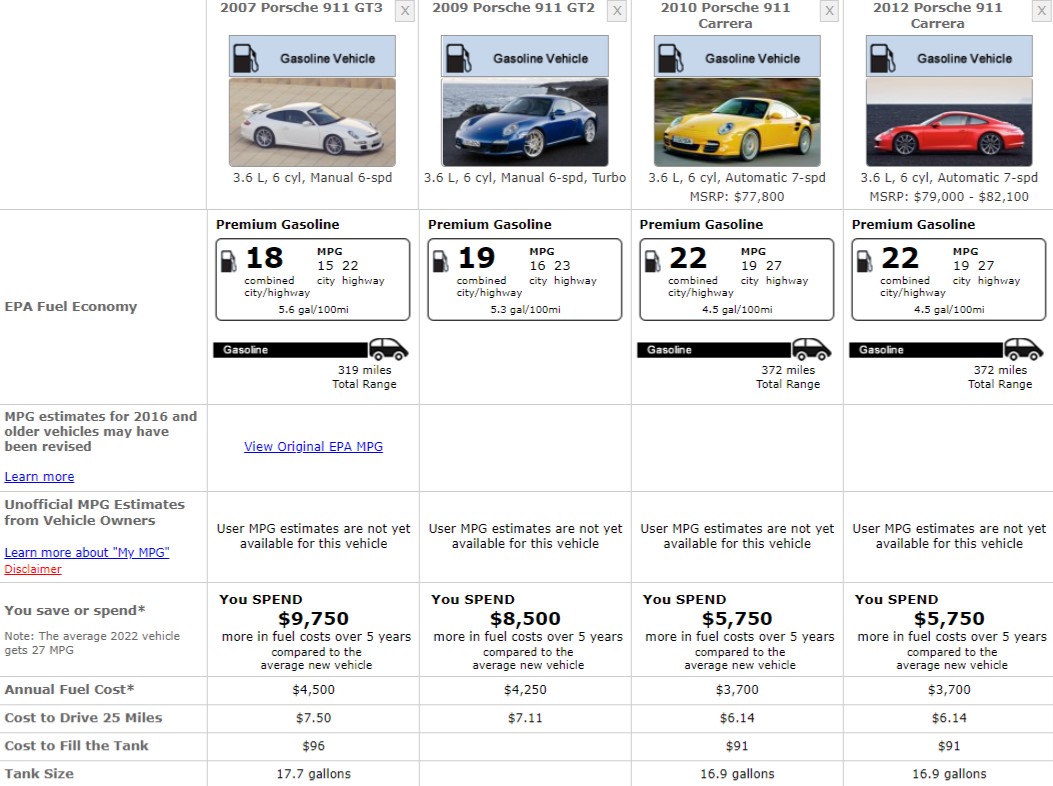The width and height of the screenshot is (1053, 786).
Task: Click fuel pump icon in 2012 Carrera MPG box
Action: [864, 261]
